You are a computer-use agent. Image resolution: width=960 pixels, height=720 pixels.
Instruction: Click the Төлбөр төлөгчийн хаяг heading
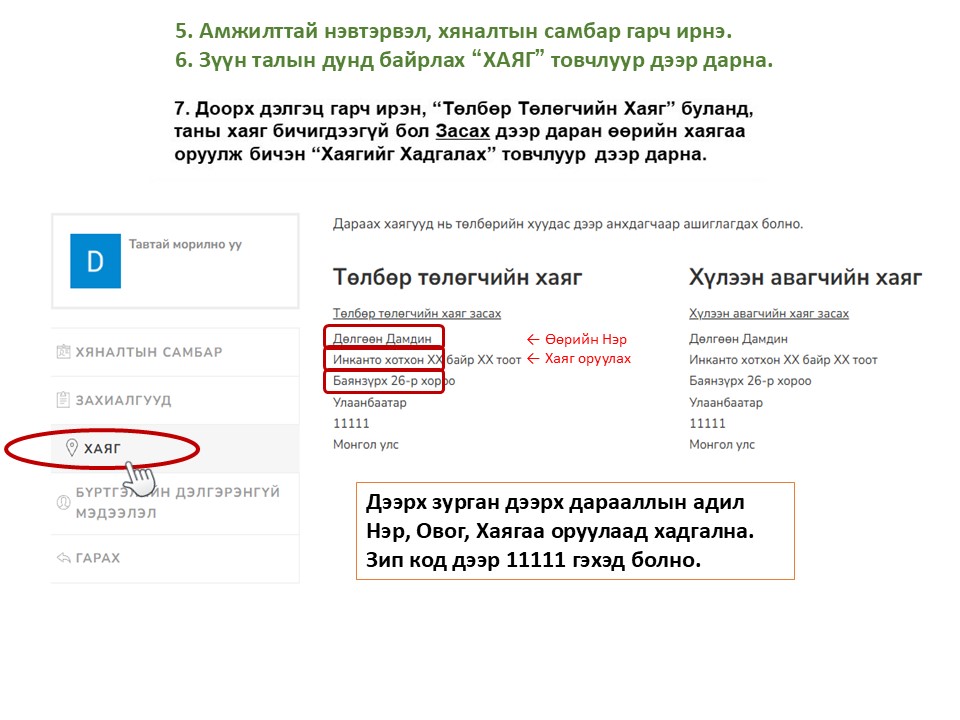[458, 277]
